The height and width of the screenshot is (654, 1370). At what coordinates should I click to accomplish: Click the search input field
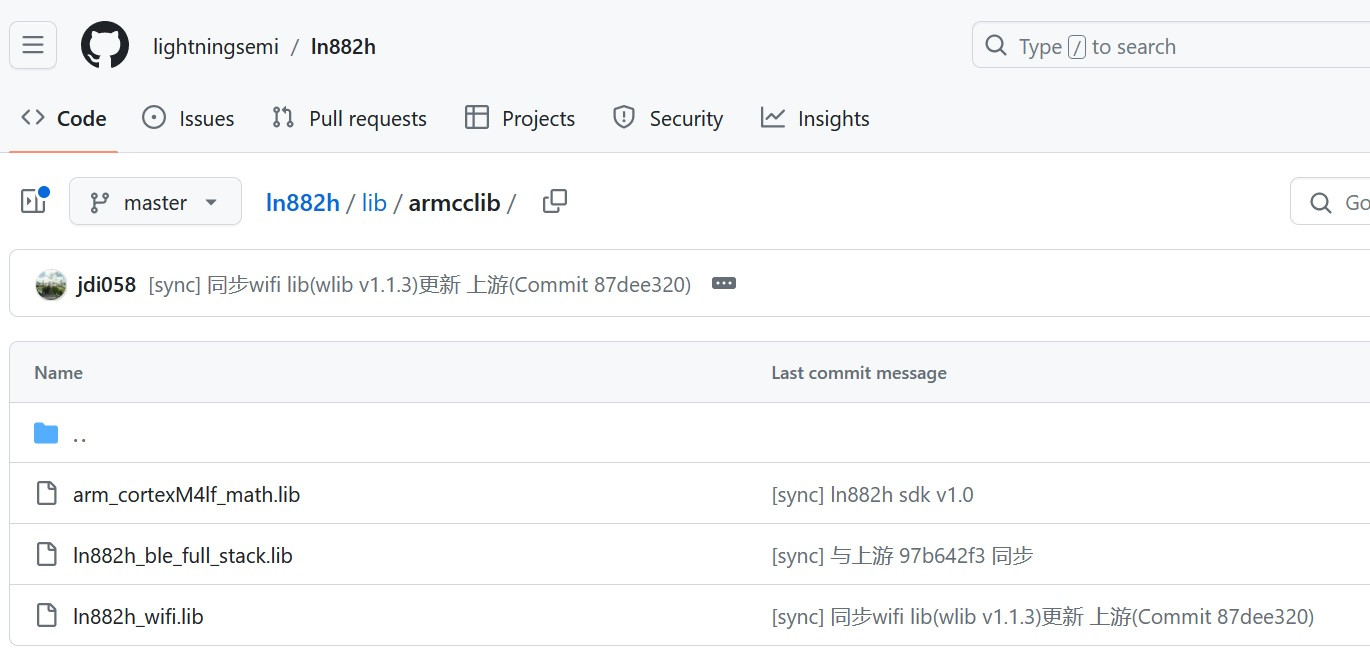tap(1170, 46)
